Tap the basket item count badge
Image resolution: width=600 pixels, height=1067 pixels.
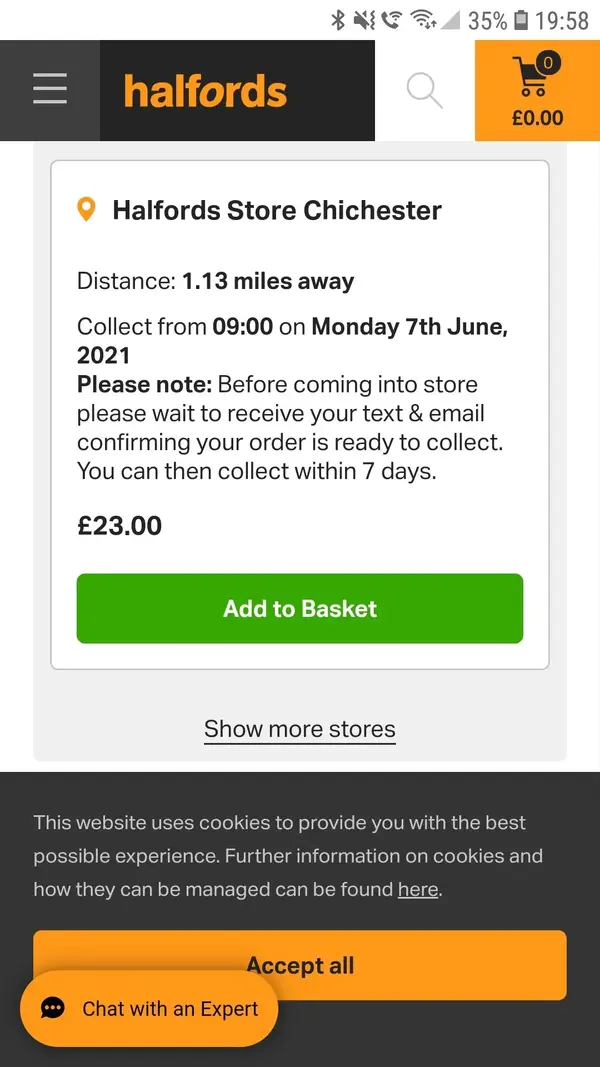point(548,63)
